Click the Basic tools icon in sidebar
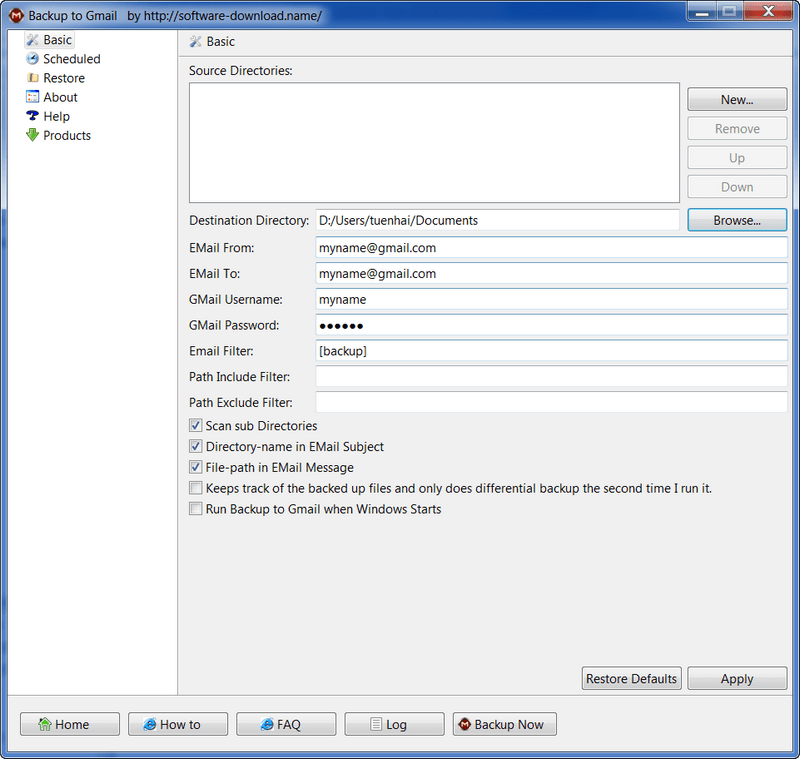Image resolution: width=800 pixels, height=759 pixels. point(33,40)
